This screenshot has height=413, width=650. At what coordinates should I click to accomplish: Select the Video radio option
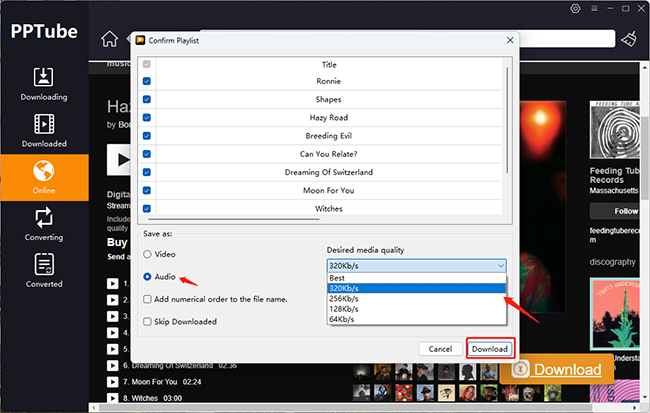click(x=147, y=254)
